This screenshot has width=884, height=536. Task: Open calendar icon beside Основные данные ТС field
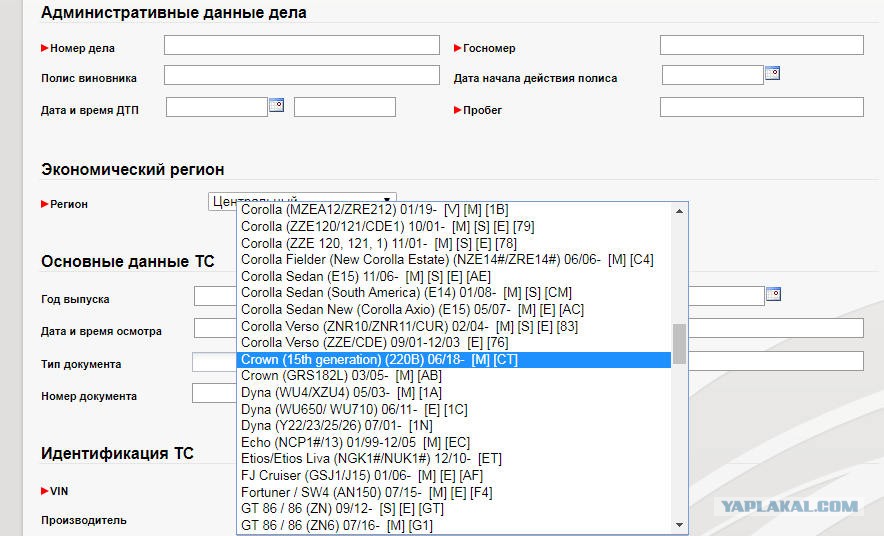(x=774, y=294)
